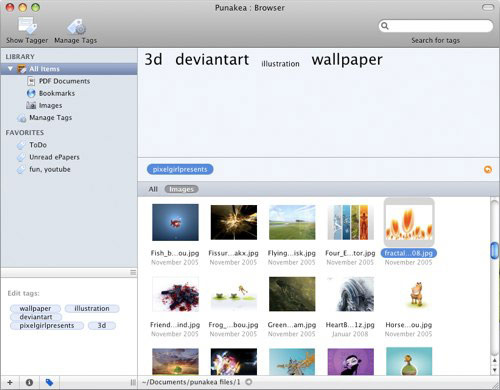This screenshot has height=390, width=500.
Task: Select the ToDo favorite
Action: [x=38, y=145]
